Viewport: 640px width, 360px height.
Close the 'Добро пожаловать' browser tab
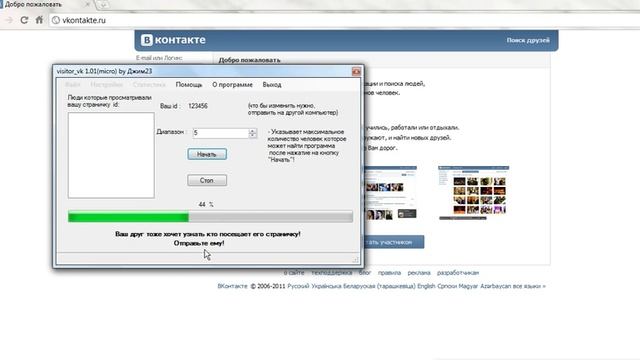coord(87,4)
